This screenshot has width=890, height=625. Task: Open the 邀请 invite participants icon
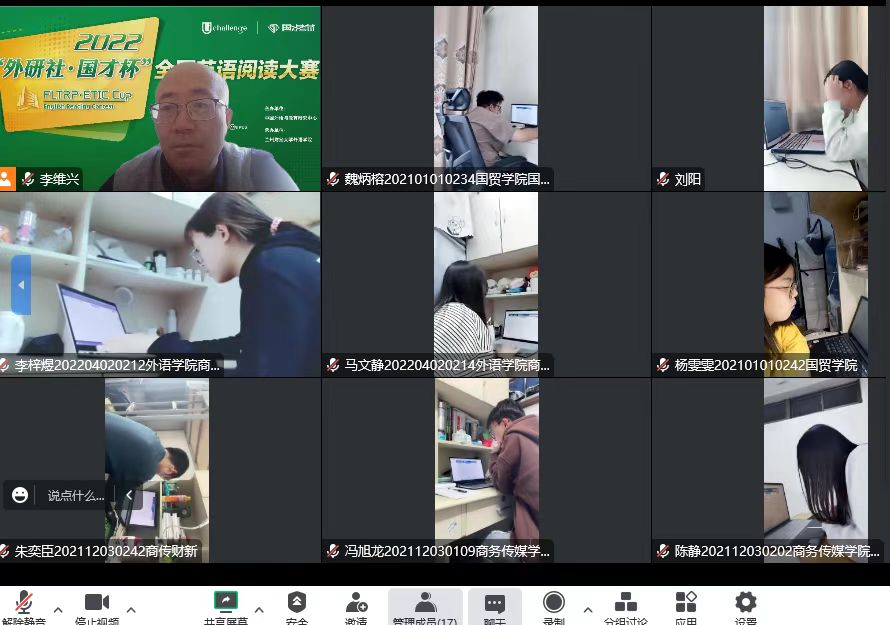(356, 602)
